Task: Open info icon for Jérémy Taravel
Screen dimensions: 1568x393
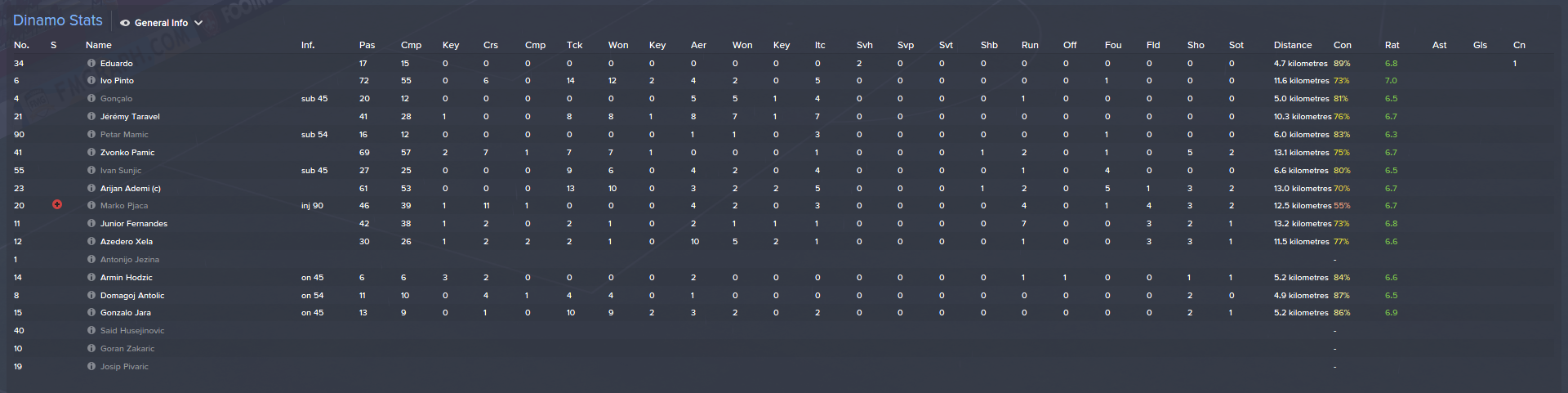Action: click(x=91, y=117)
